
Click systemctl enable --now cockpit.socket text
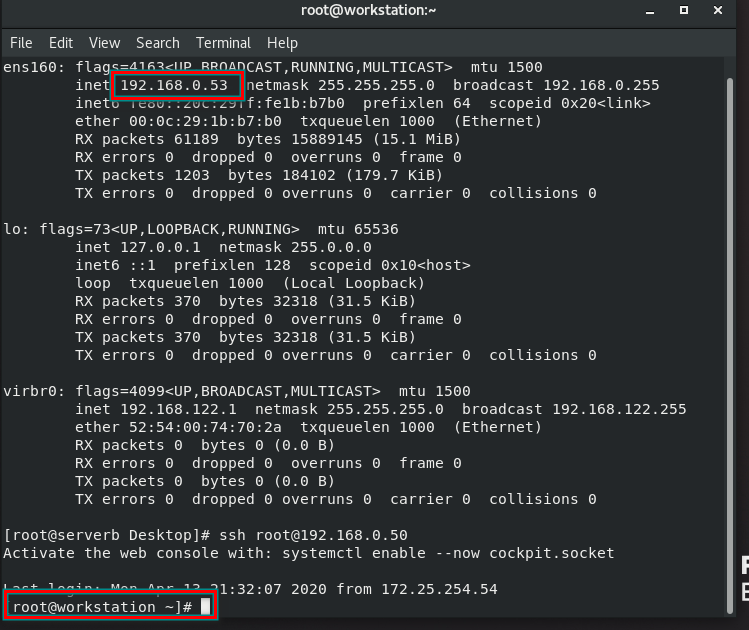tap(448, 554)
